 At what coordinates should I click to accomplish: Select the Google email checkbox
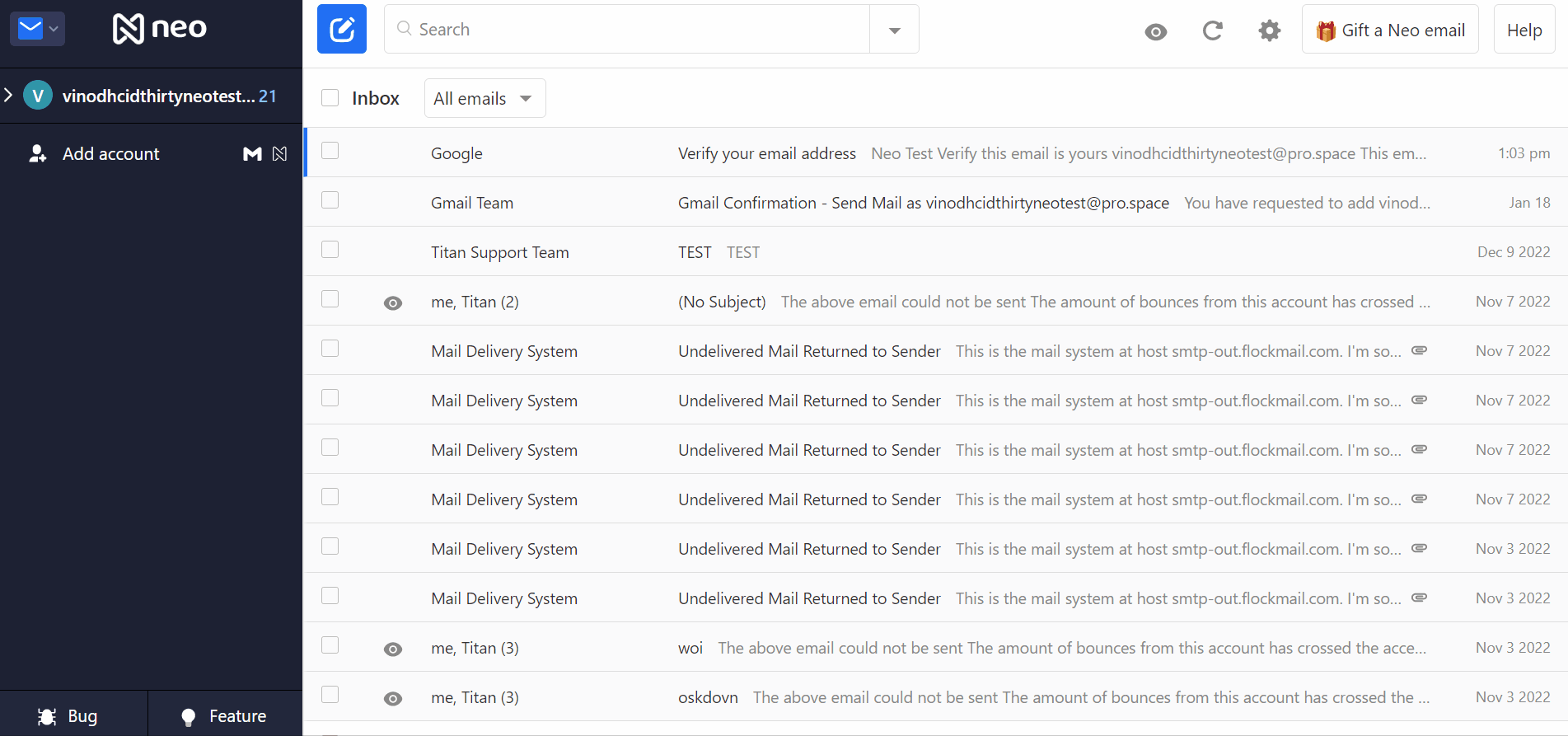(330, 151)
